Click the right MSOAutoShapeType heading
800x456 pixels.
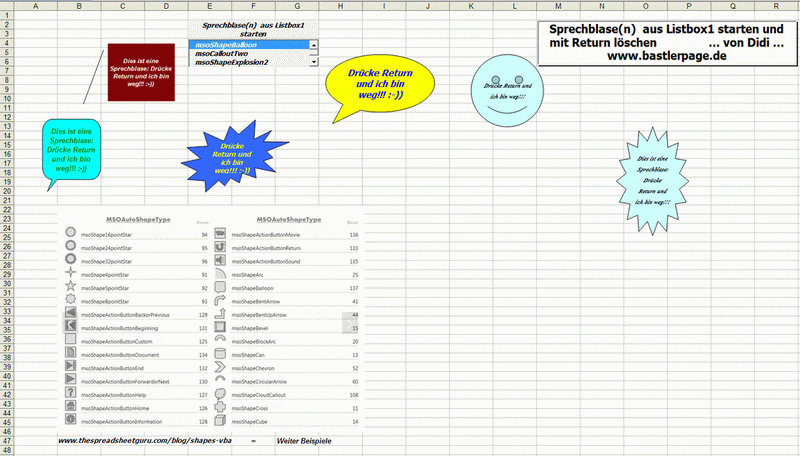pyautogui.click(x=289, y=219)
